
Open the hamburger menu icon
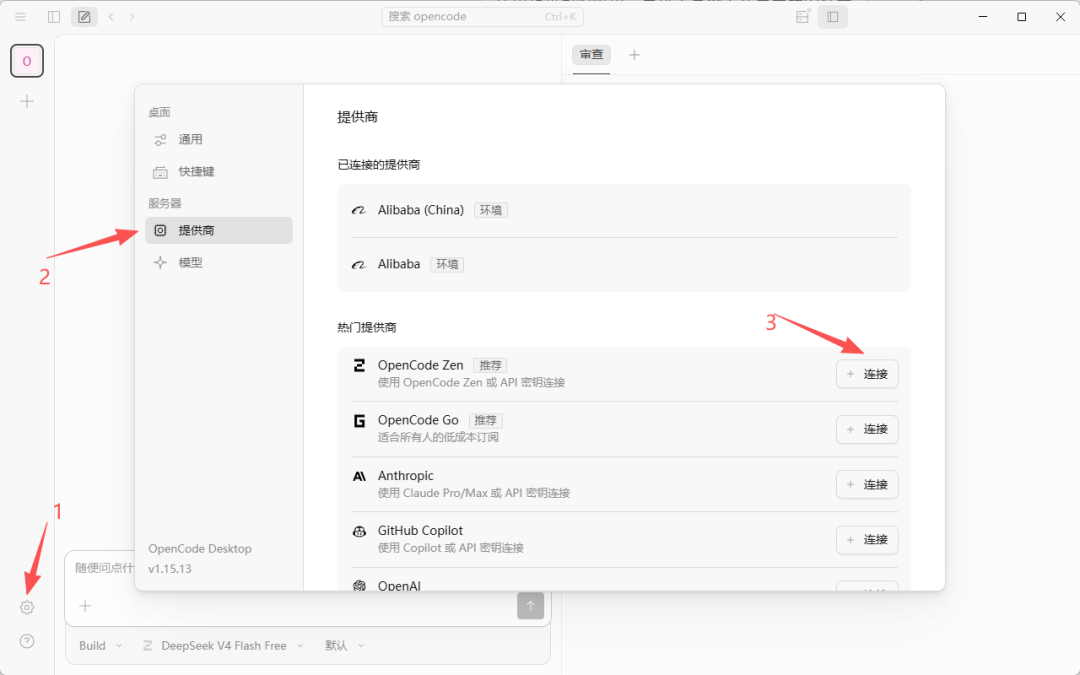click(x=20, y=17)
